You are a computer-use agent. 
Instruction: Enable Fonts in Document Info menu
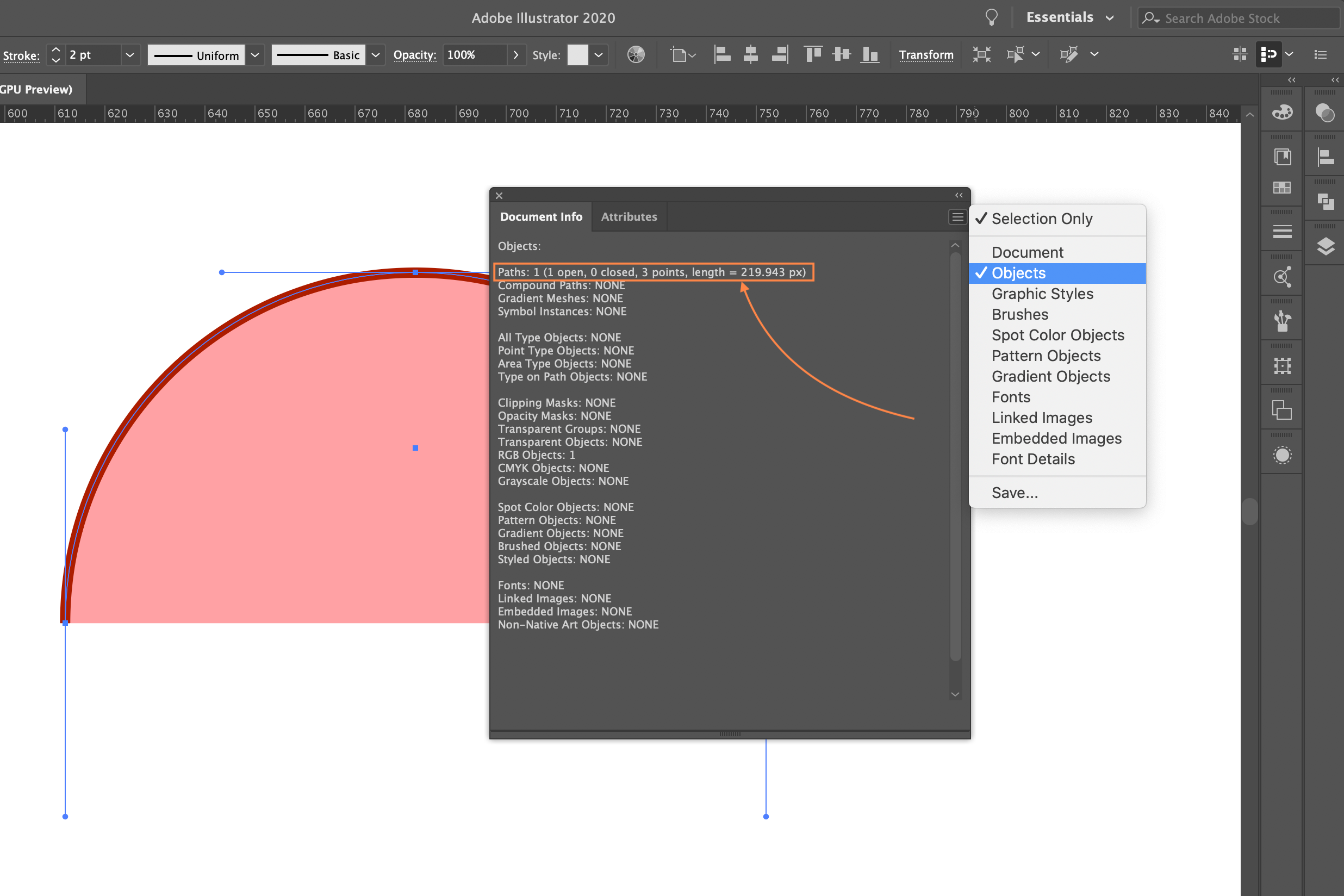point(1010,396)
